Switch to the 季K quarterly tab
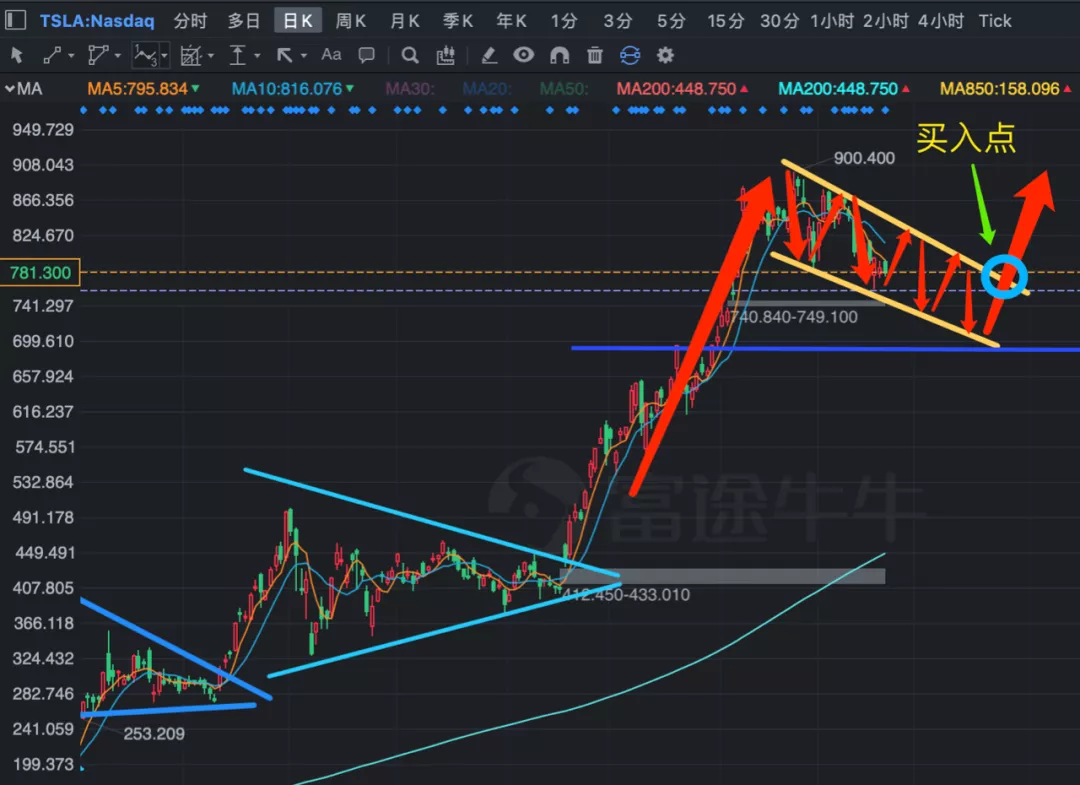1080x785 pixels. tap(458, 21)
